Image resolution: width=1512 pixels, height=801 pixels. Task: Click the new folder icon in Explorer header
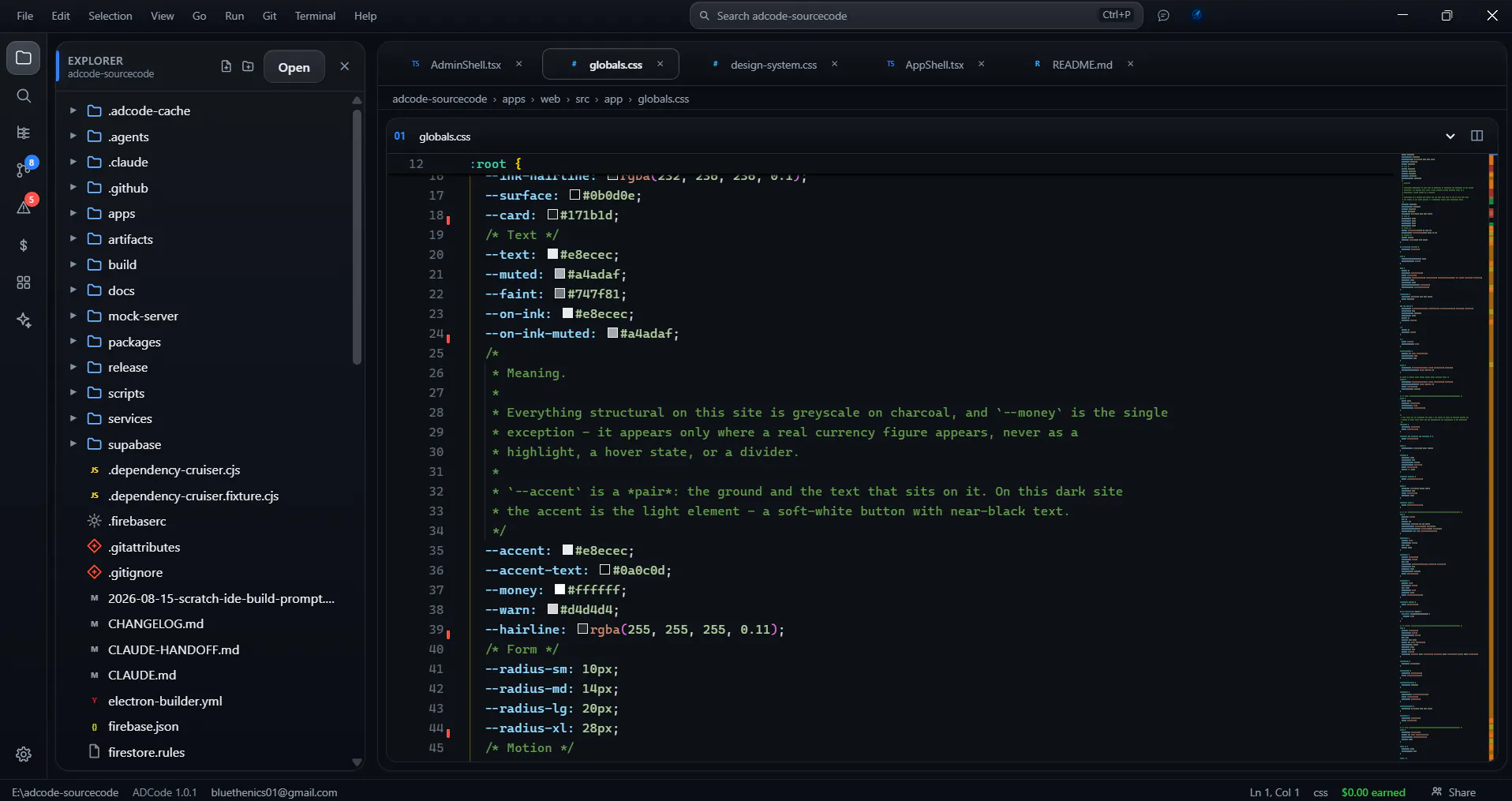[248, 66]
